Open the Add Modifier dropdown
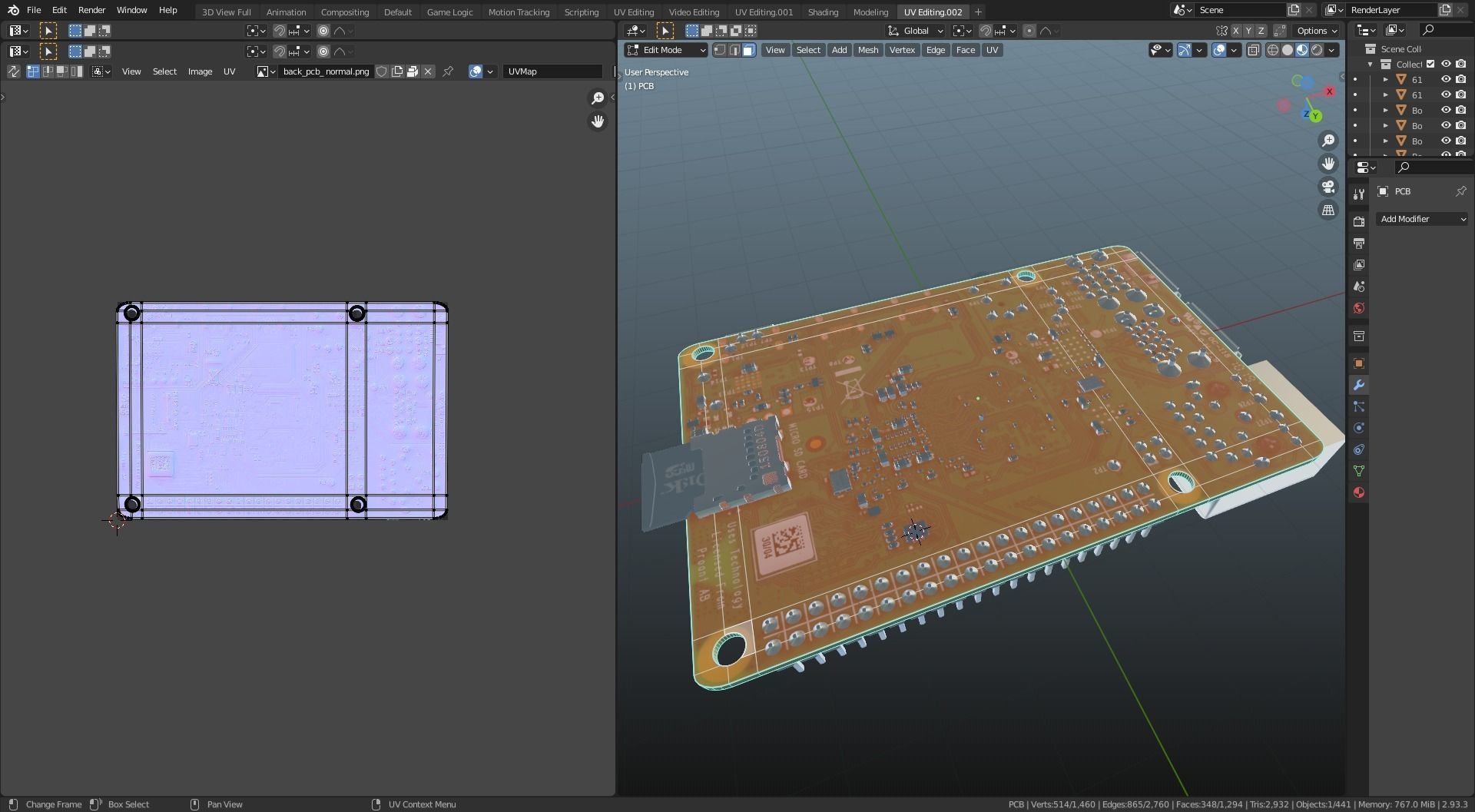The image size is (1475, 812). coord(1422,219)
